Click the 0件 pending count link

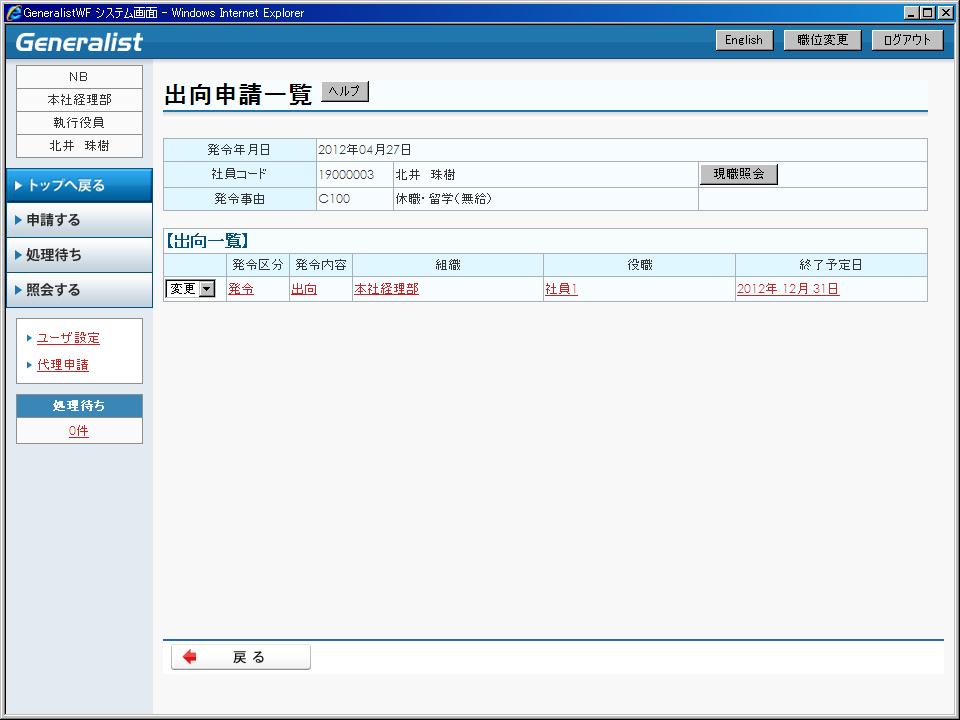[x=79, y=431]
